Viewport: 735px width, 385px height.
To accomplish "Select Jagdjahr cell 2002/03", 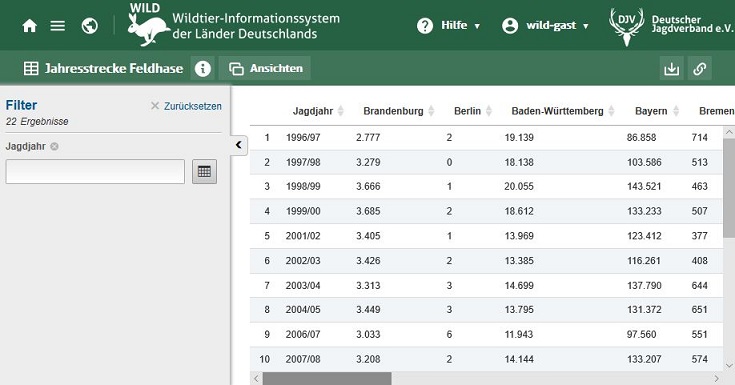I will 303,261.
